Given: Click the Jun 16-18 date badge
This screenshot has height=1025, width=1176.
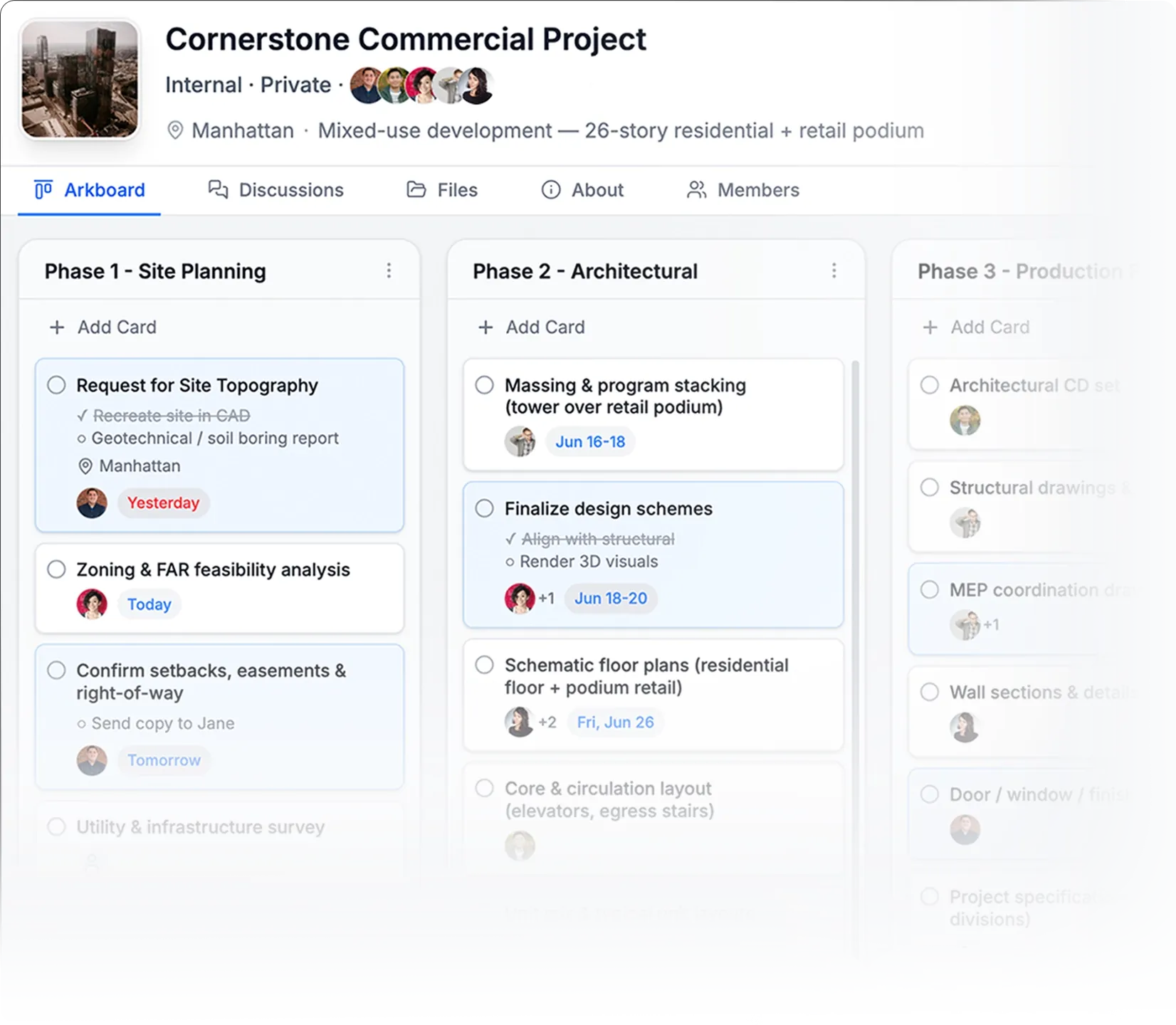Looking at the screenshot, I should pyautogui.click(x=590, y=441).
